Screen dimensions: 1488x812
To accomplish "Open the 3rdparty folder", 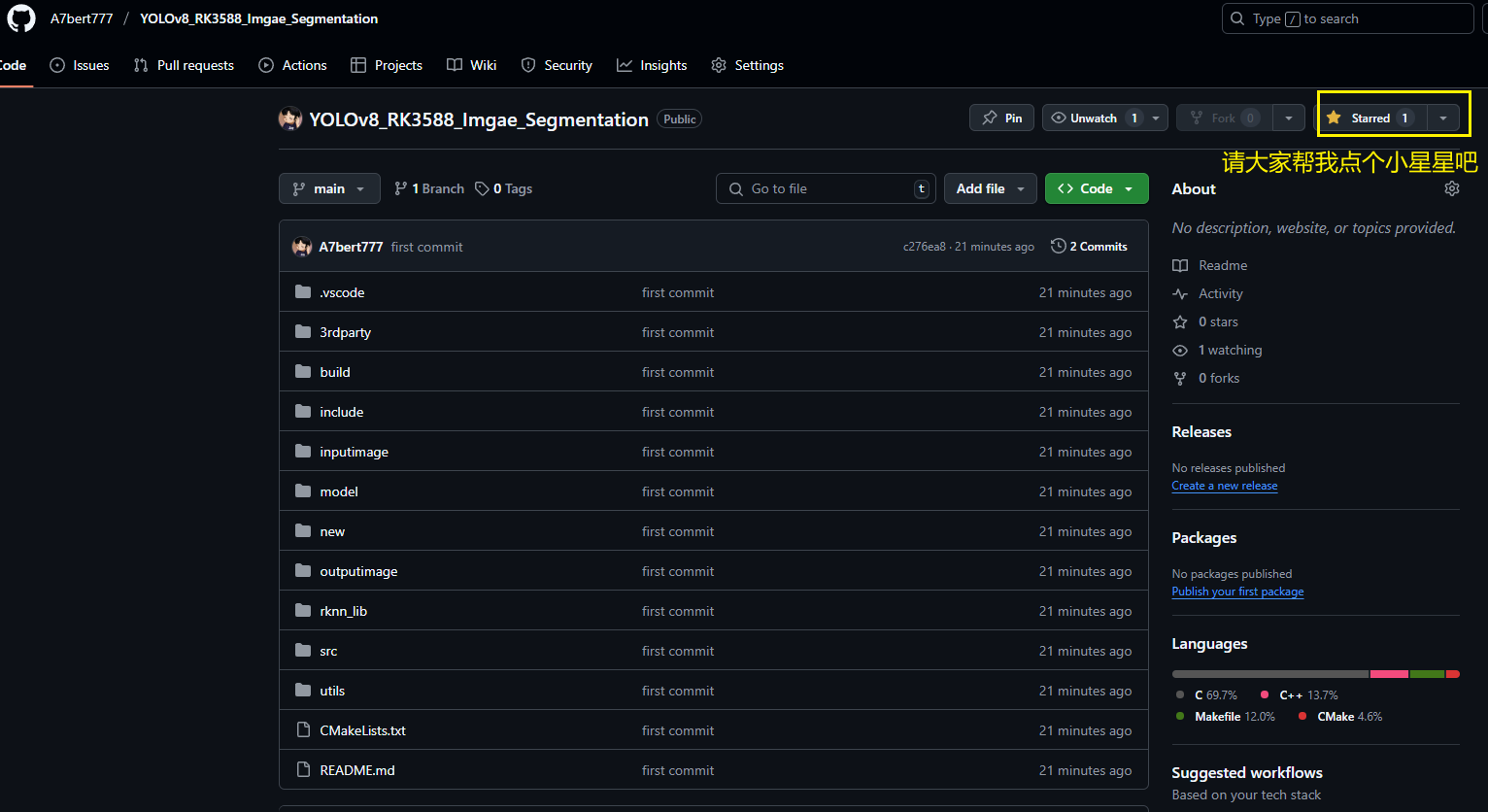I will pyautogui.click(x=345, y=332).
